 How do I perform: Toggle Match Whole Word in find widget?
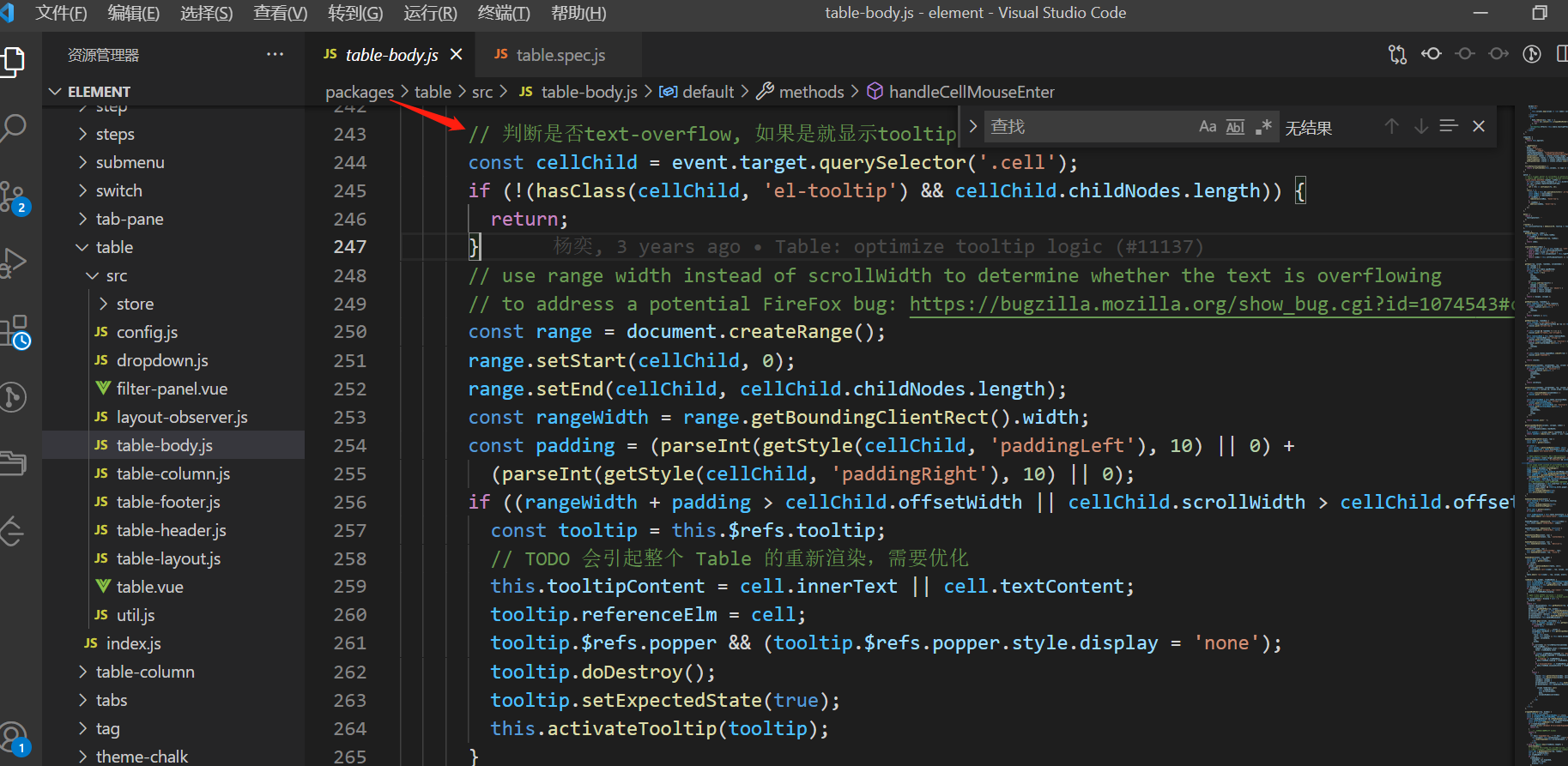click(x=1235, y=127)
